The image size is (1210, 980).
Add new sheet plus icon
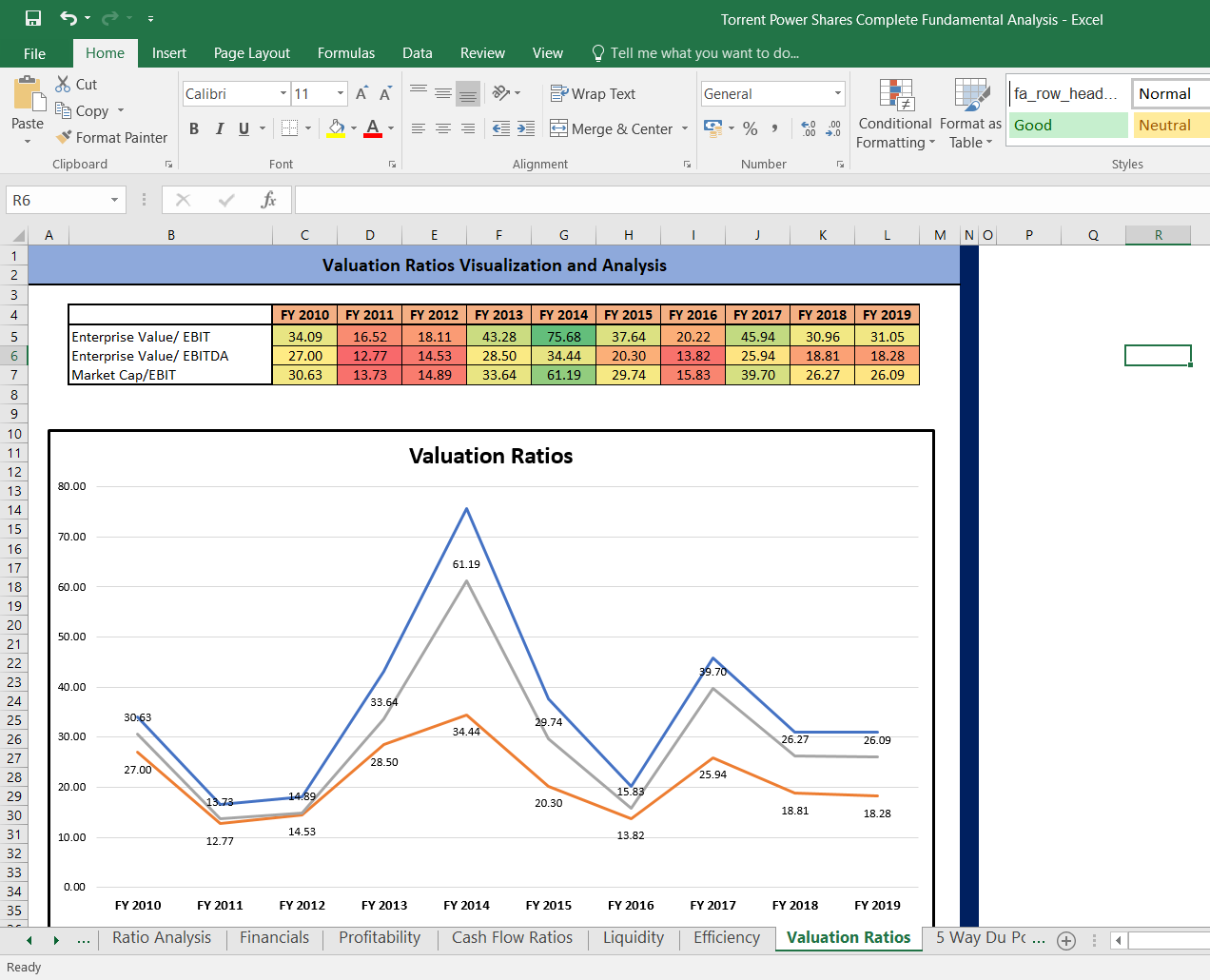[x=1066, y=941]
